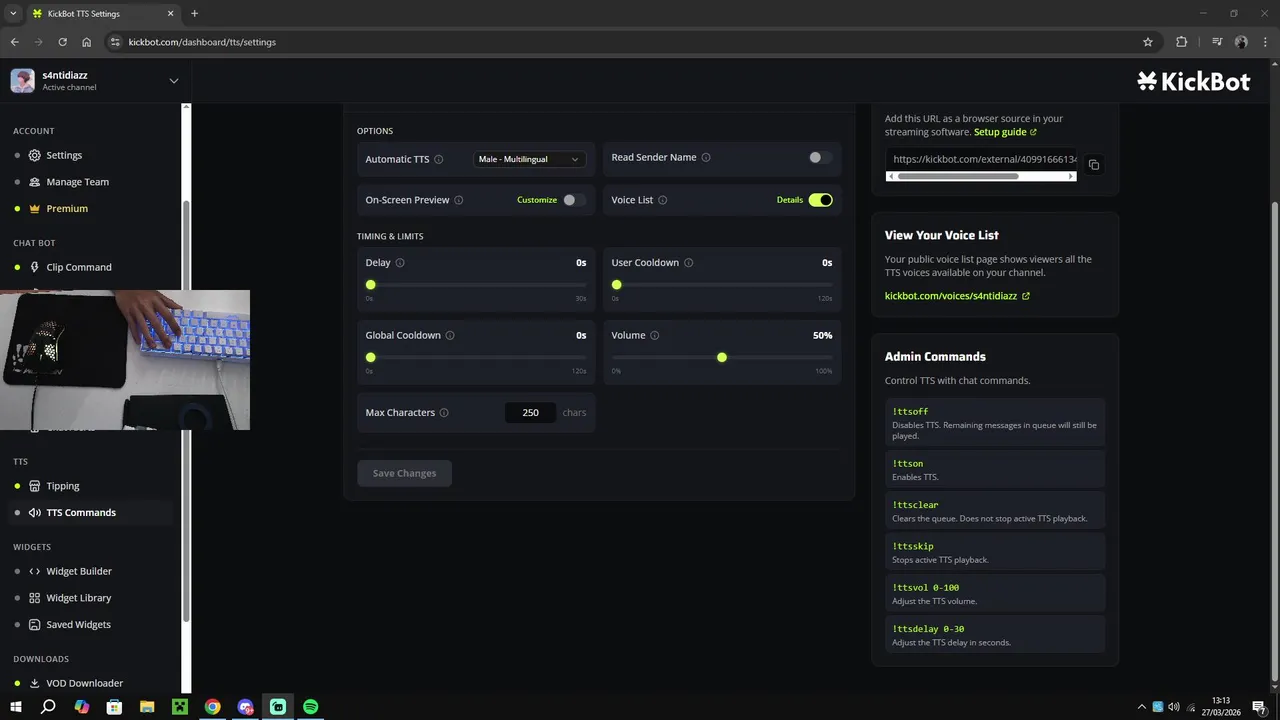Image resolution: width=1280 pixels, height=720 pixels.
Task: Click the Global Cooldown slider handle
Action: point(371,358)
